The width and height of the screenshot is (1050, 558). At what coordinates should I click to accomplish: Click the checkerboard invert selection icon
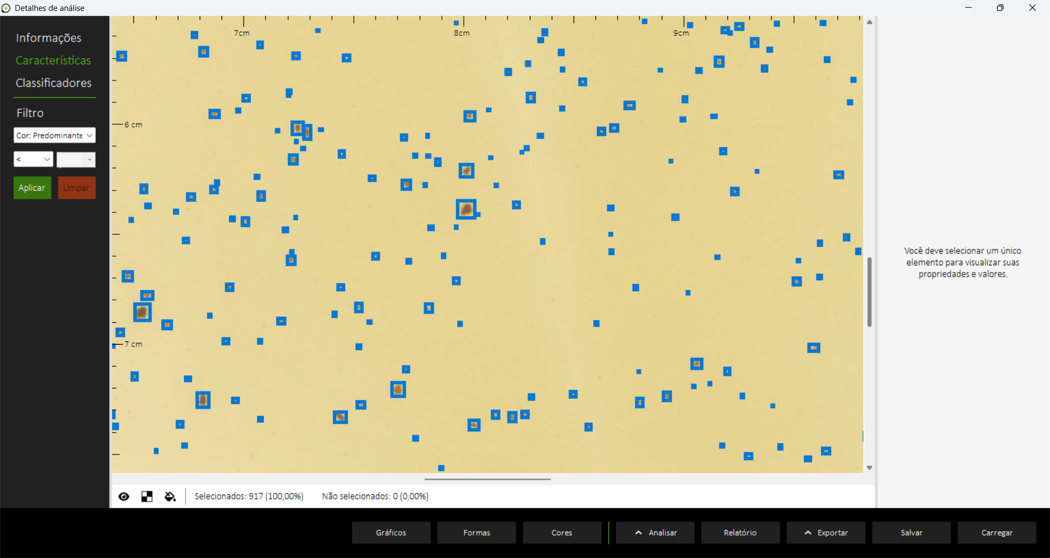[147, 496]
